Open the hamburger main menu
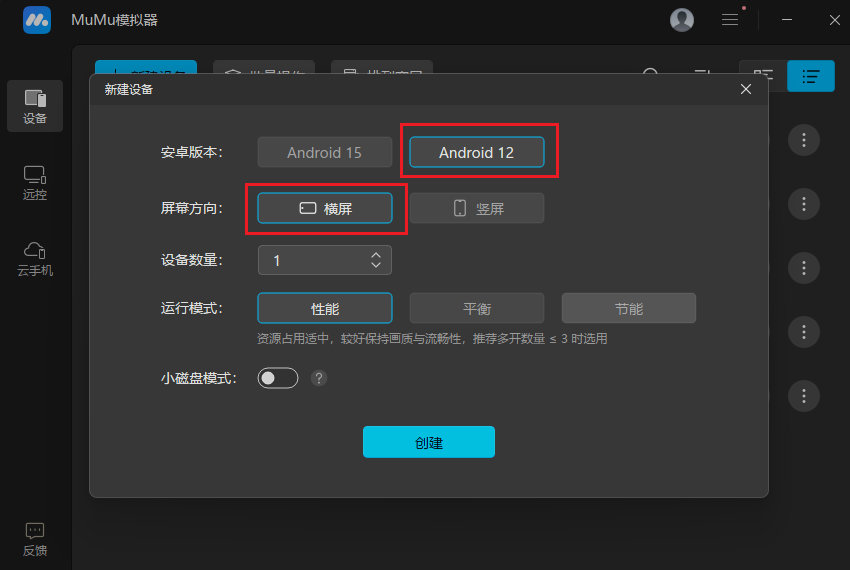The height and width of the screenshot is (570, 850). click(x=730, y=20)
